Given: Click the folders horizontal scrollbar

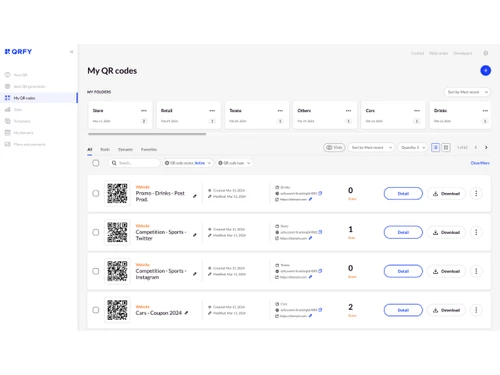Looking at the screenshot, I should (147, 134).
